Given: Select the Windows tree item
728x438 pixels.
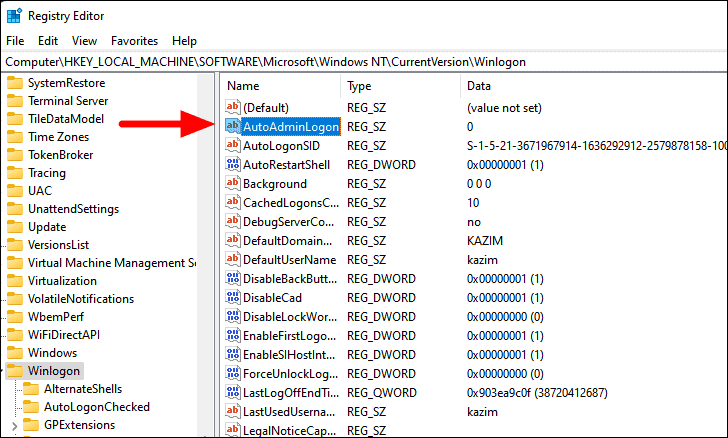Looking at the screenshot, I should [52, 353].
